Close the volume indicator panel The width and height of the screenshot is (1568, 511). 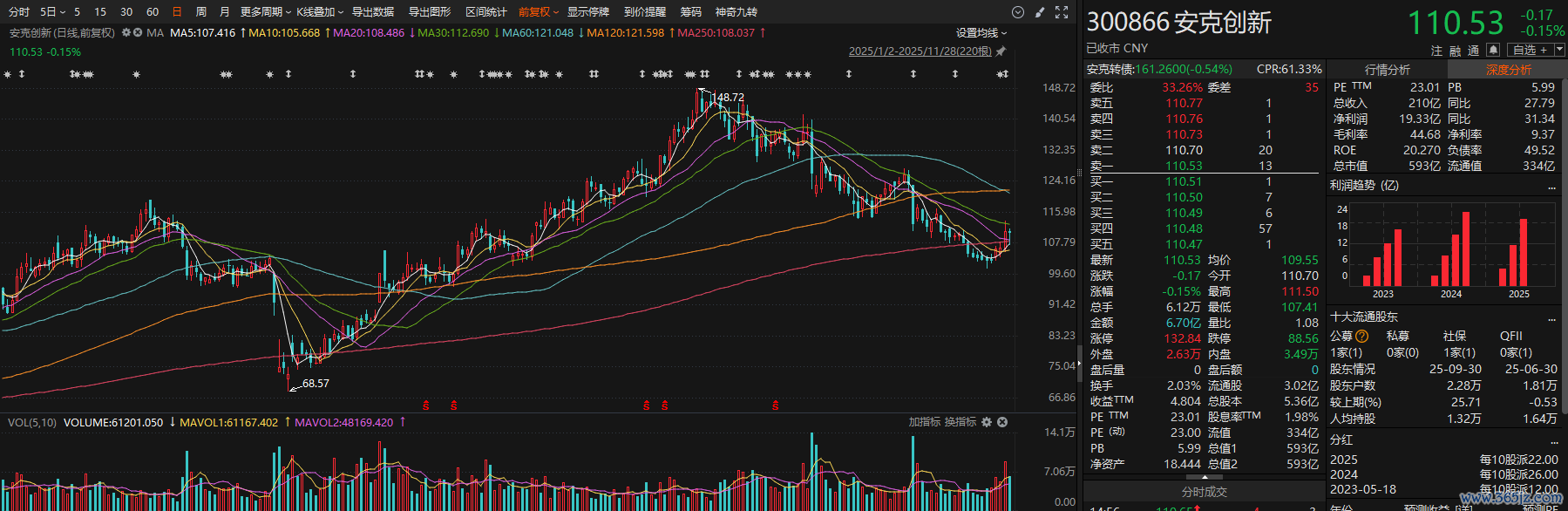pyautogui.click(x=1002, y=422)
